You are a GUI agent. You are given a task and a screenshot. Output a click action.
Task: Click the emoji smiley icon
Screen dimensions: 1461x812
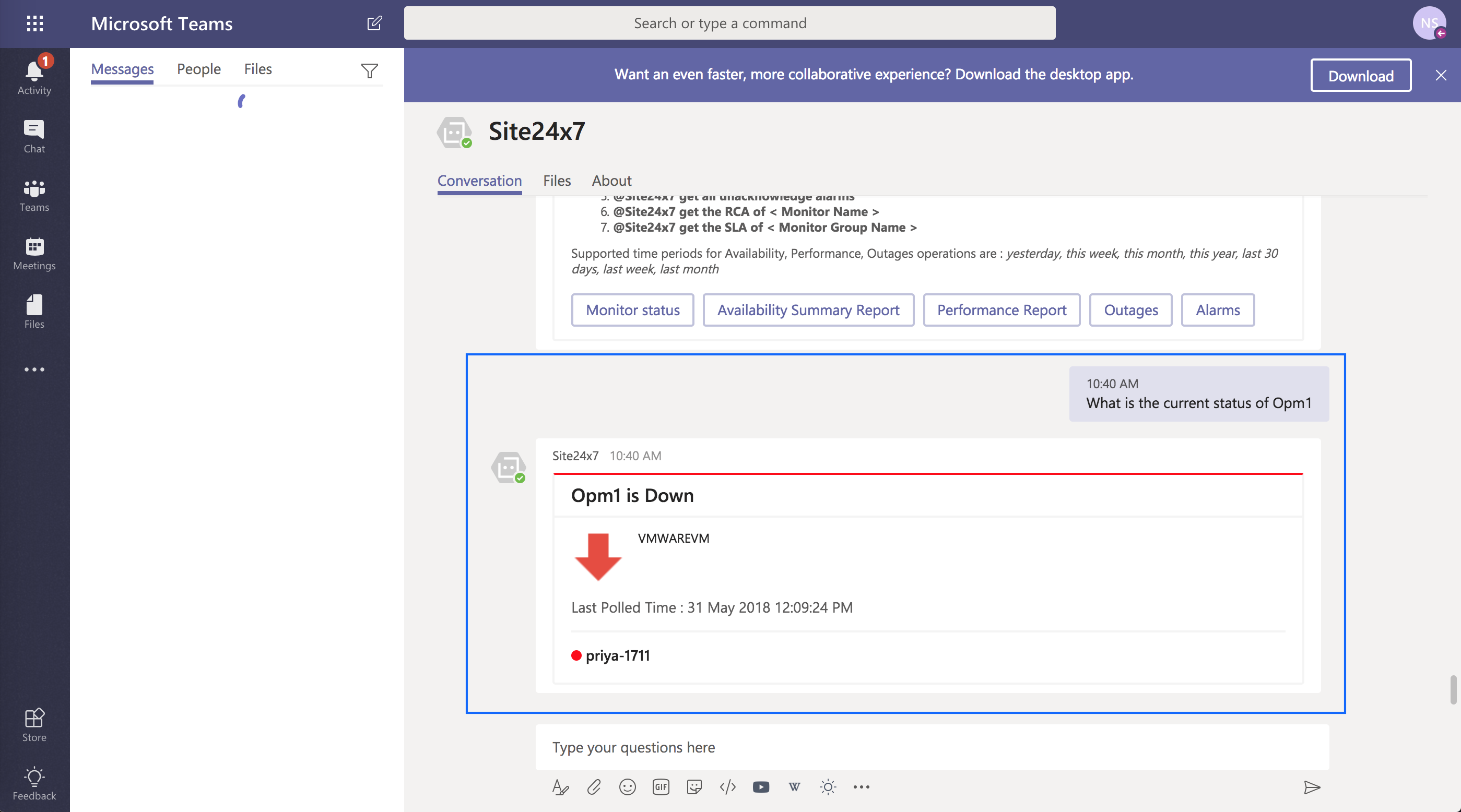tap(627, 786)
